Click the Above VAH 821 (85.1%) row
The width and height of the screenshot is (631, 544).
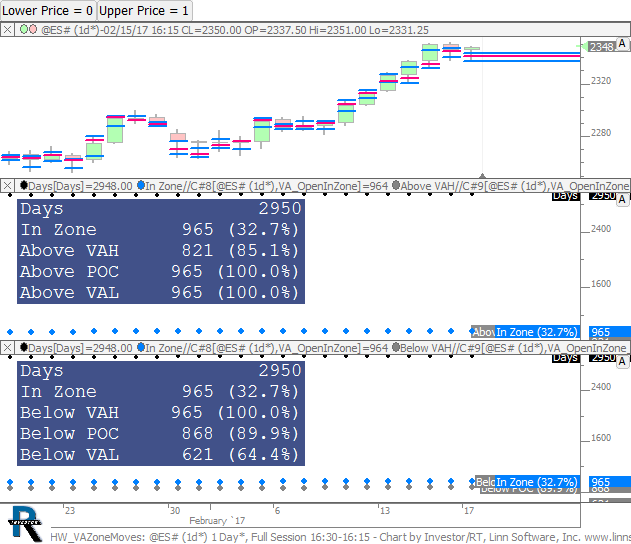click(x=161, y=251)
